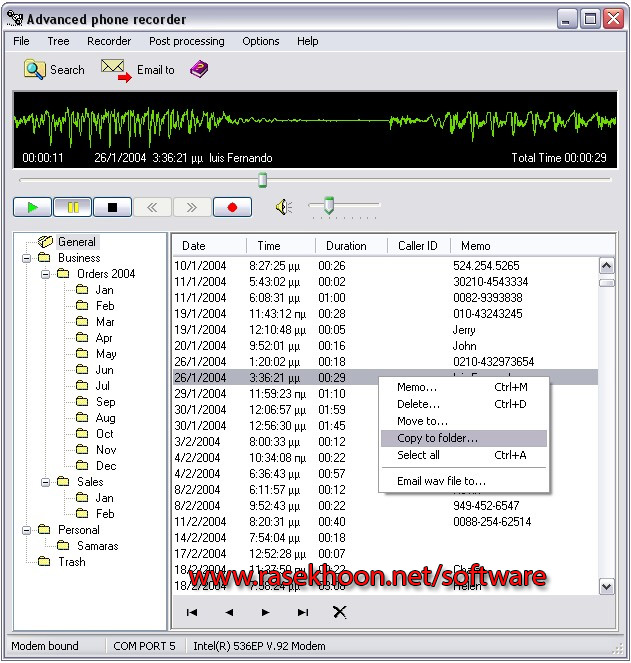
Task: Sort list by the Memo column header
Action: 532,246
